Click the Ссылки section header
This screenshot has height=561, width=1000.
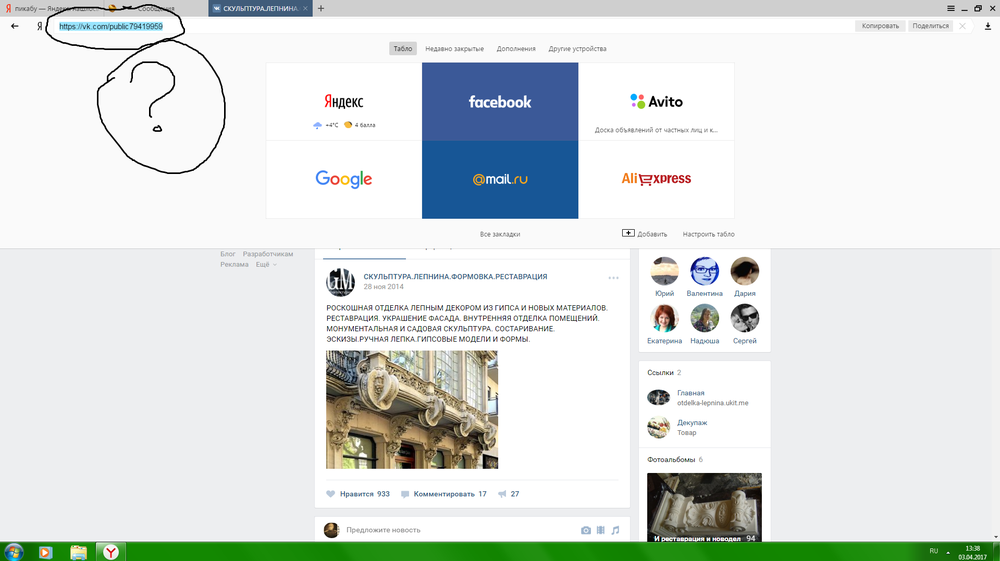[664, 372]
